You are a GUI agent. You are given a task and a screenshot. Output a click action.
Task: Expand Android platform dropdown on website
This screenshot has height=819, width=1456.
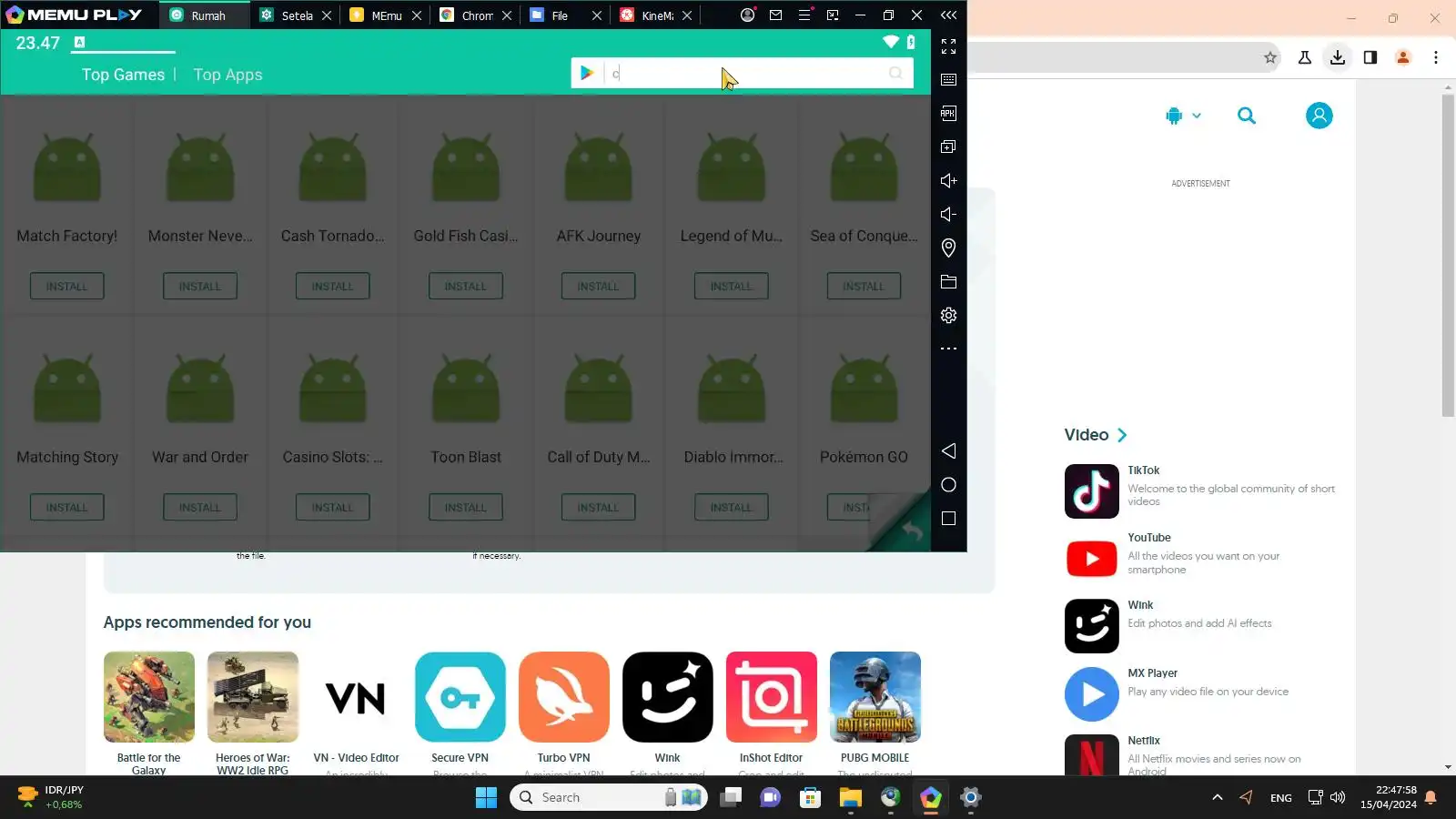[1183, 116]
